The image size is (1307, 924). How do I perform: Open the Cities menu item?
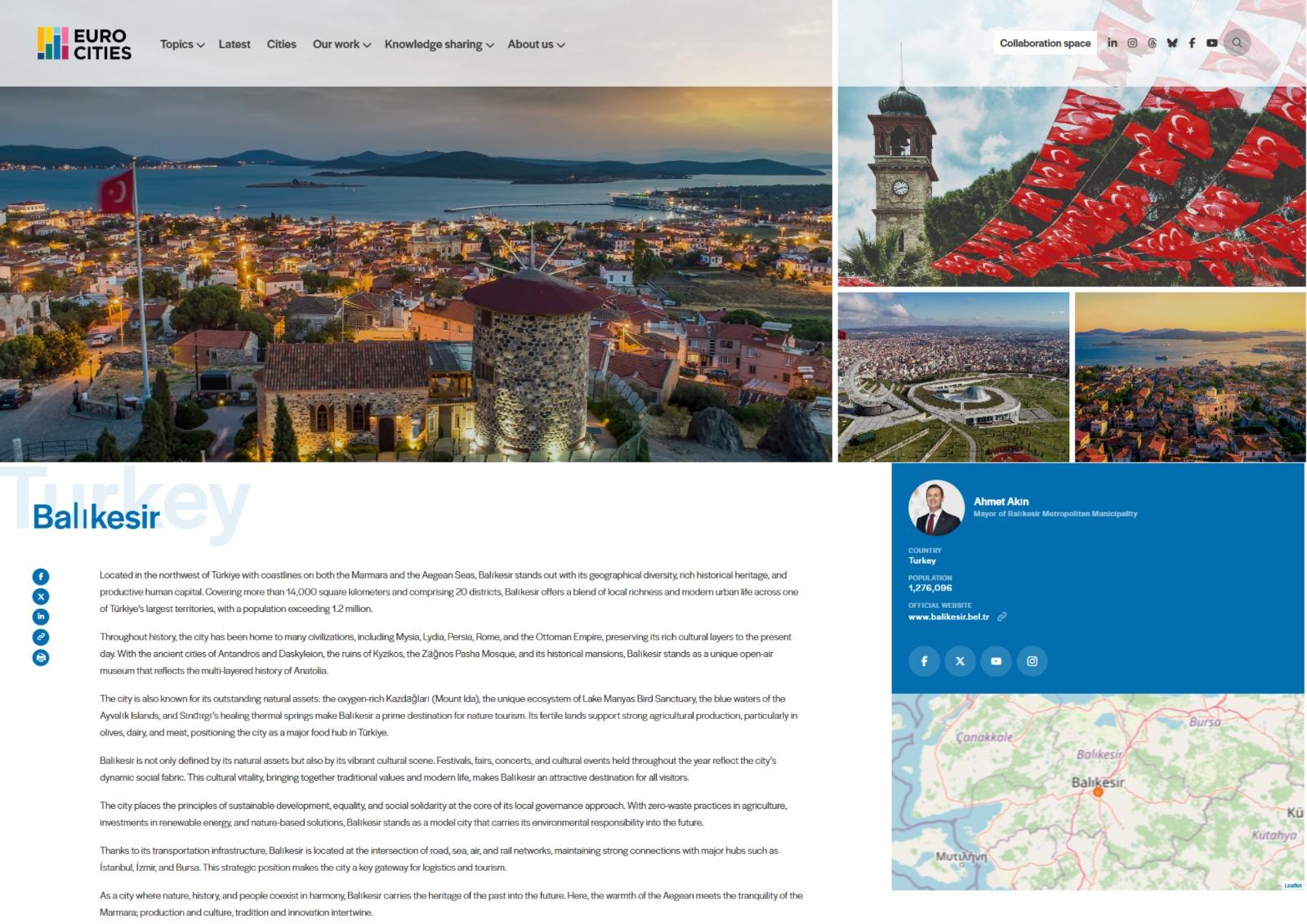coord(281,45)
